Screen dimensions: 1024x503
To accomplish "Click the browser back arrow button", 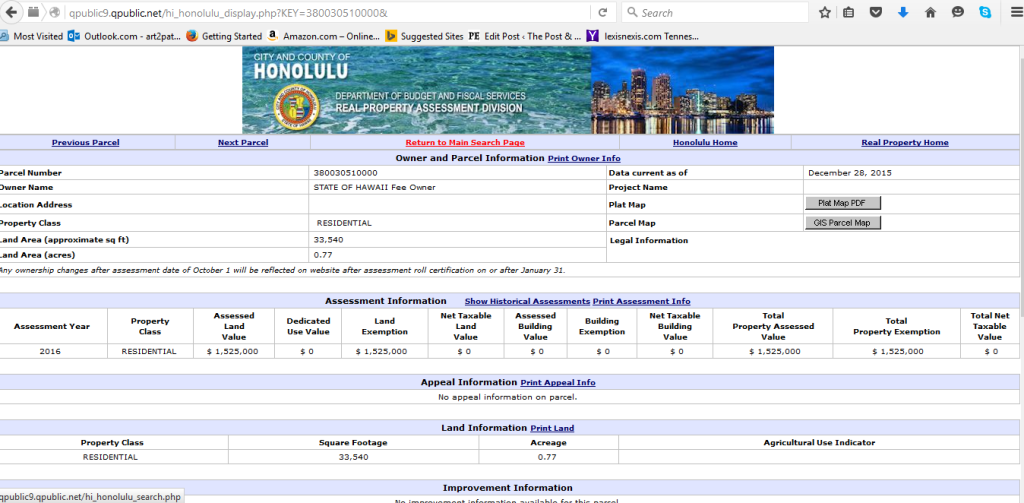I will pyautogui.click(x=13, y=13).
